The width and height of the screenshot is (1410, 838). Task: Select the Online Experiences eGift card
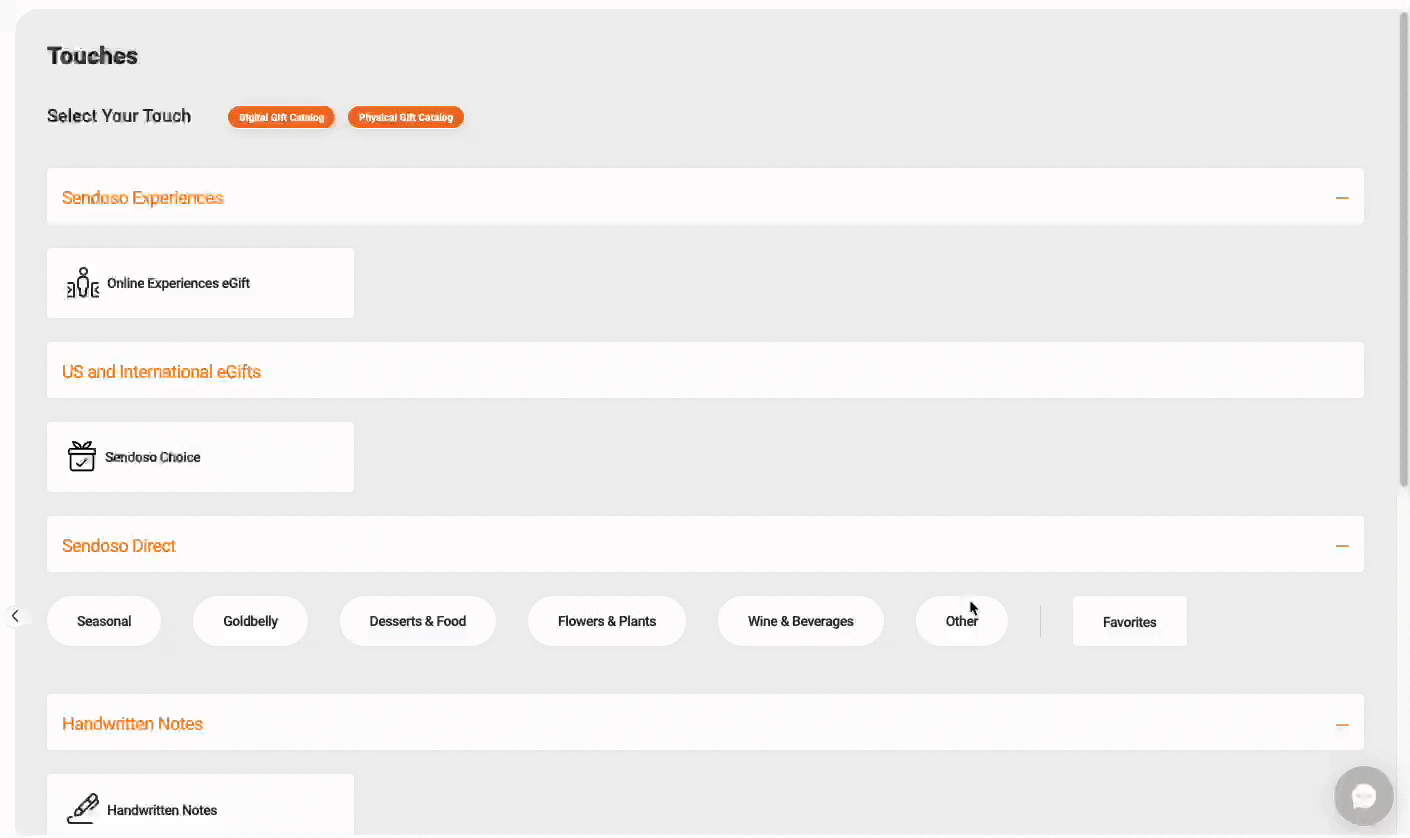pos(200,283)
